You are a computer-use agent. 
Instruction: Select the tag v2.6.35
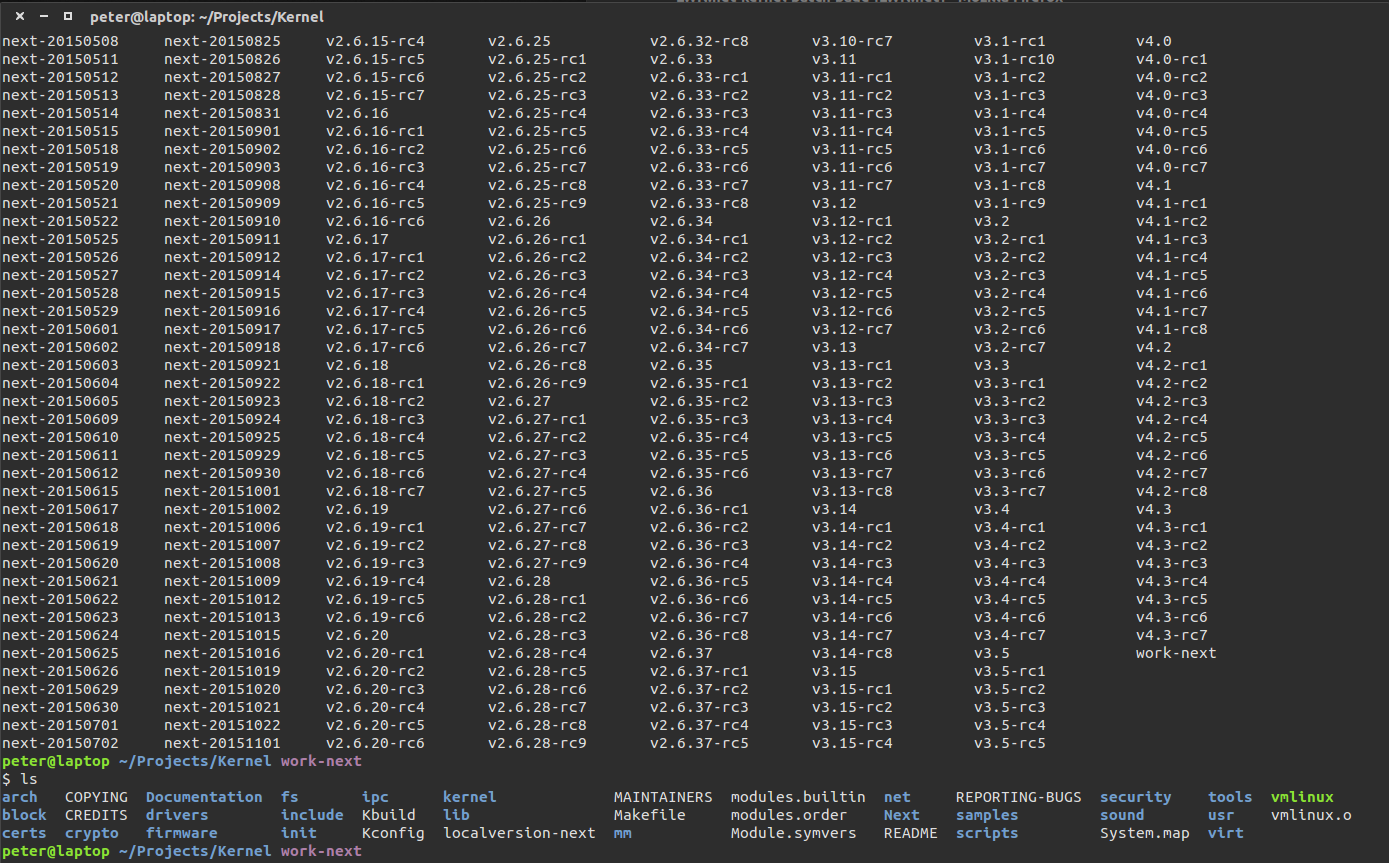681,365
